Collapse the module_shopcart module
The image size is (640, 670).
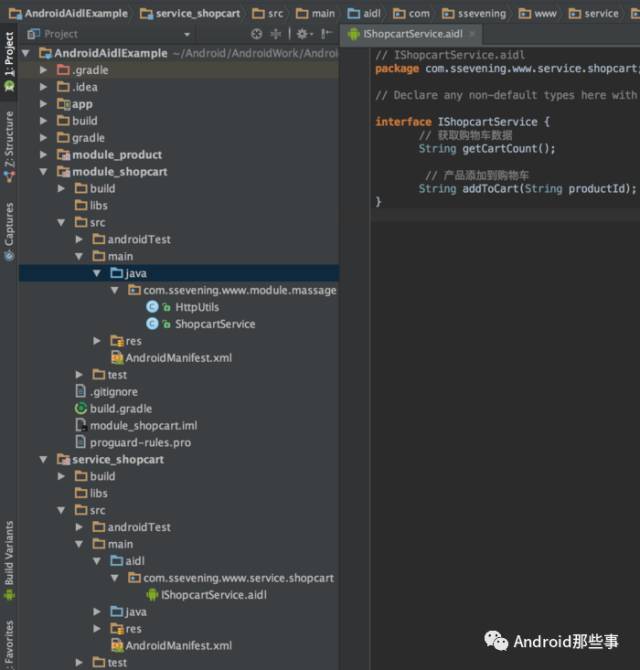click(44, 171)
